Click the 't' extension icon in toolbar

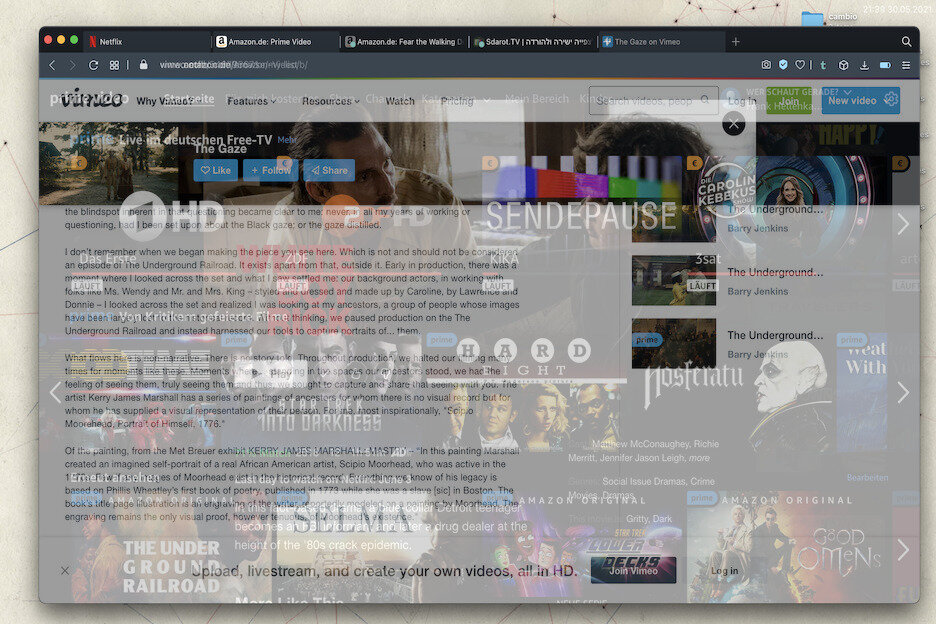[823, 65]
